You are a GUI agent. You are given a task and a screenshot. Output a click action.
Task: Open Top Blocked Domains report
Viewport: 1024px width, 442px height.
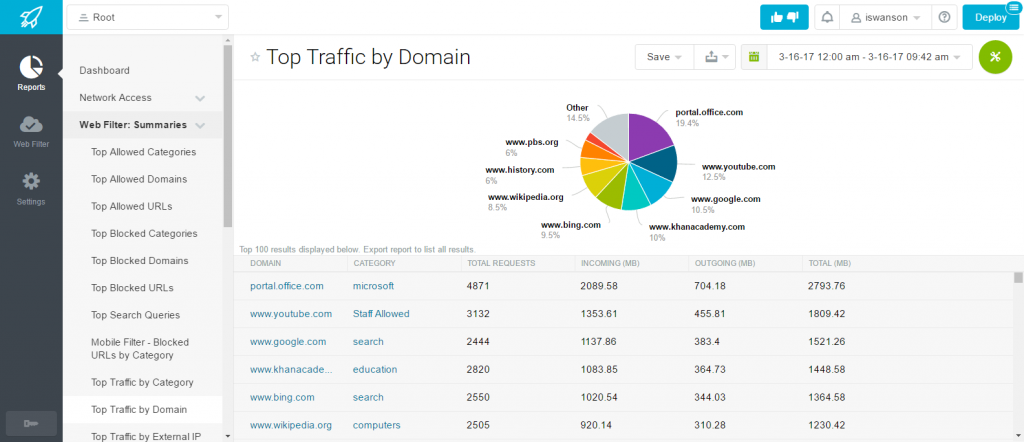pos(140,261)
